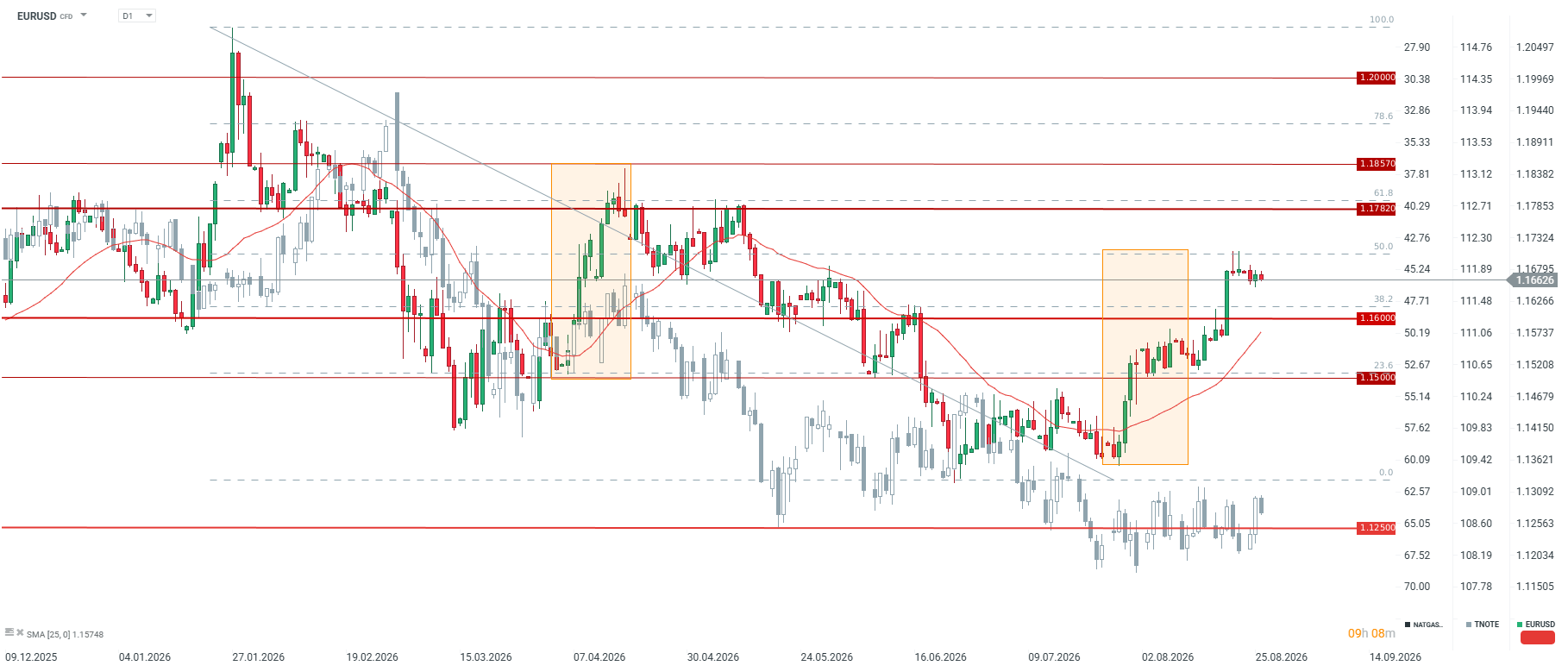Click the Fibonacci 61.8 level label
This screenshot has width=1568, height=672.
tap(1383, 193)
